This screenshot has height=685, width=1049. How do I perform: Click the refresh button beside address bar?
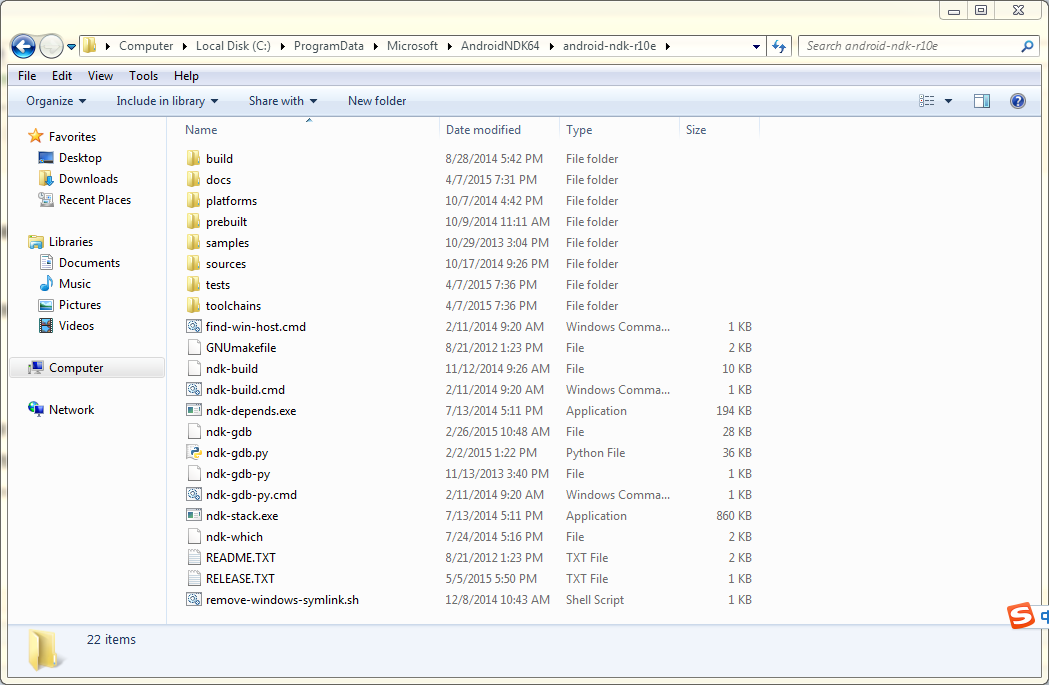click(780, 46)
